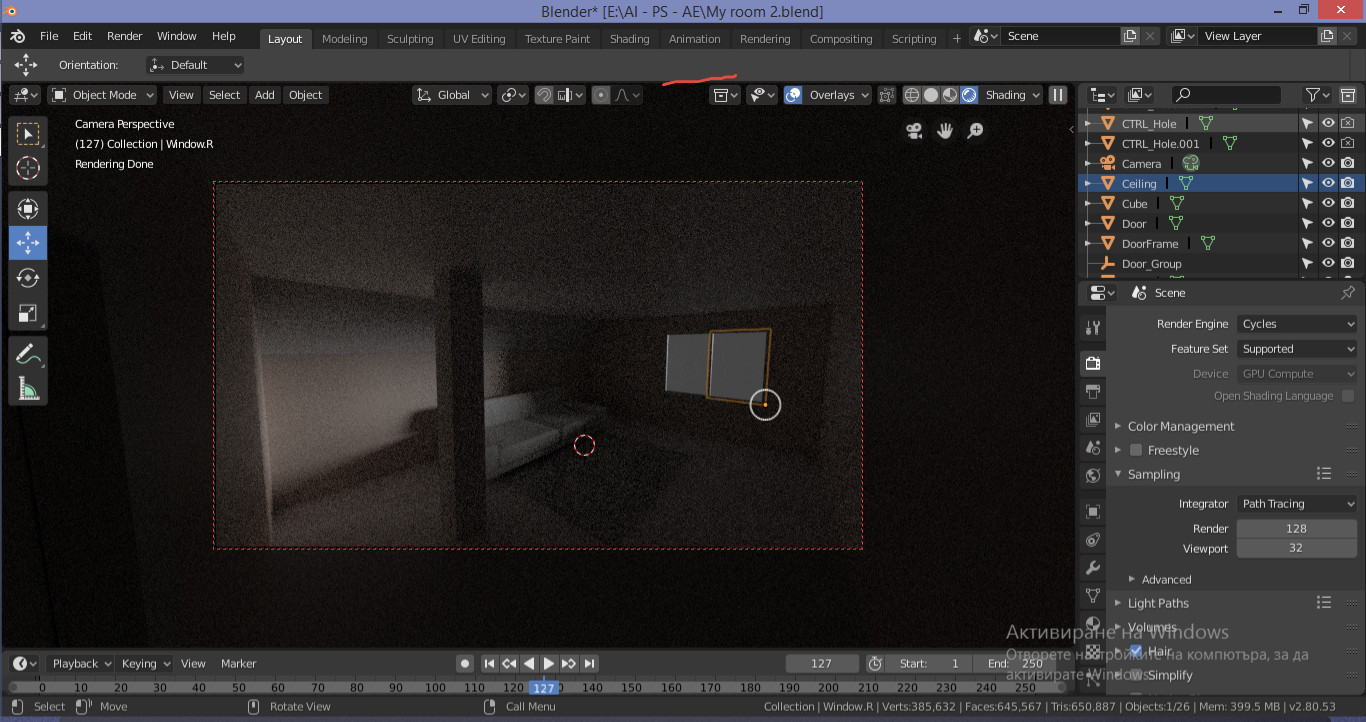This screenshot has height=722, width=1366.
Task: Open Orientation Default dropdown
Action: point(195,65)
